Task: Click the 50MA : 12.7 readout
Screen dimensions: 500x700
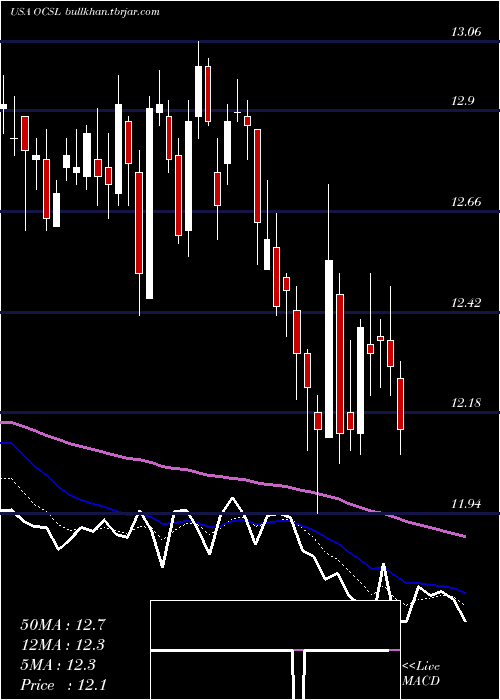Action: 63,624
